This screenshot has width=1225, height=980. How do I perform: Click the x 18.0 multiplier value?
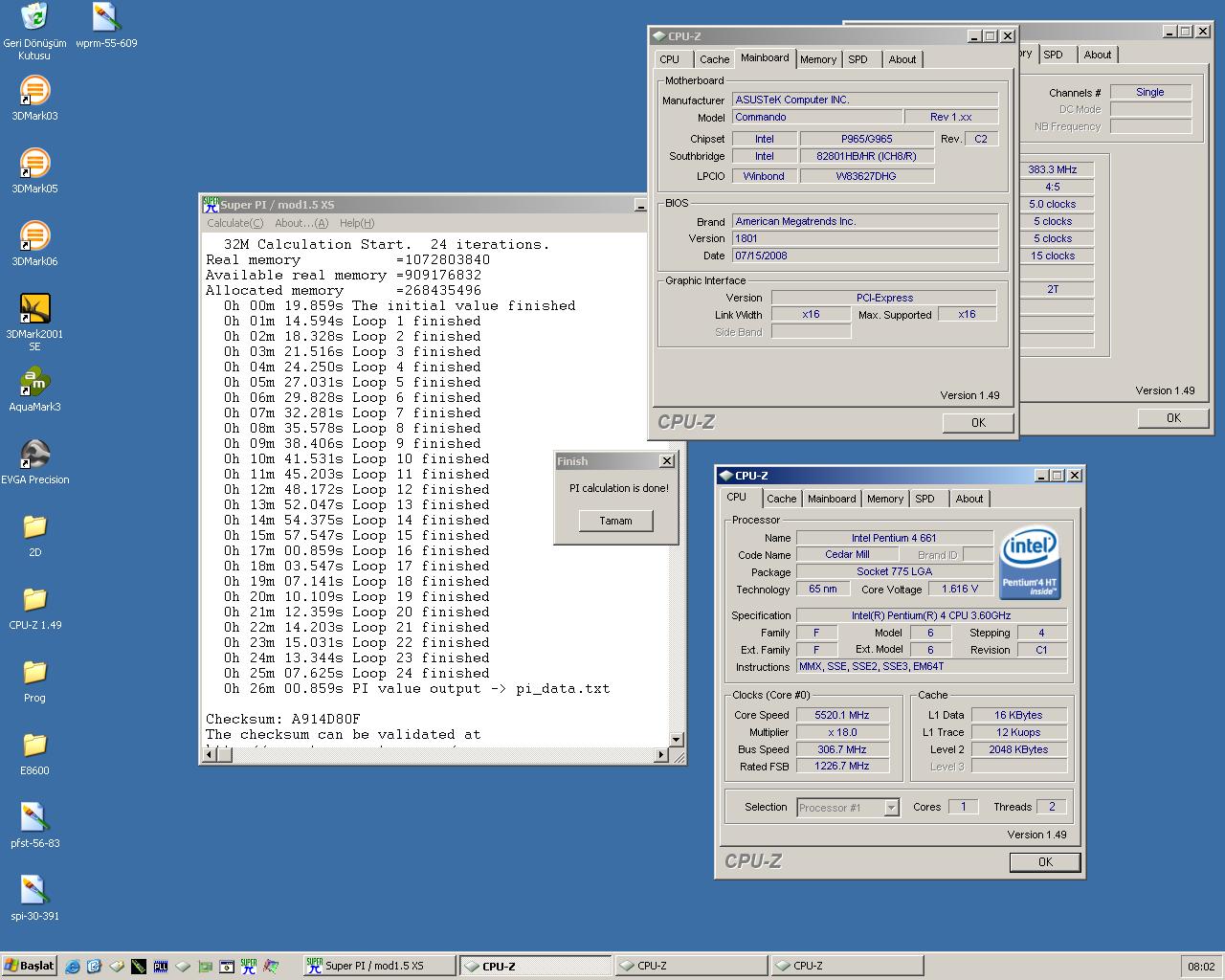[x=842, y=732]
